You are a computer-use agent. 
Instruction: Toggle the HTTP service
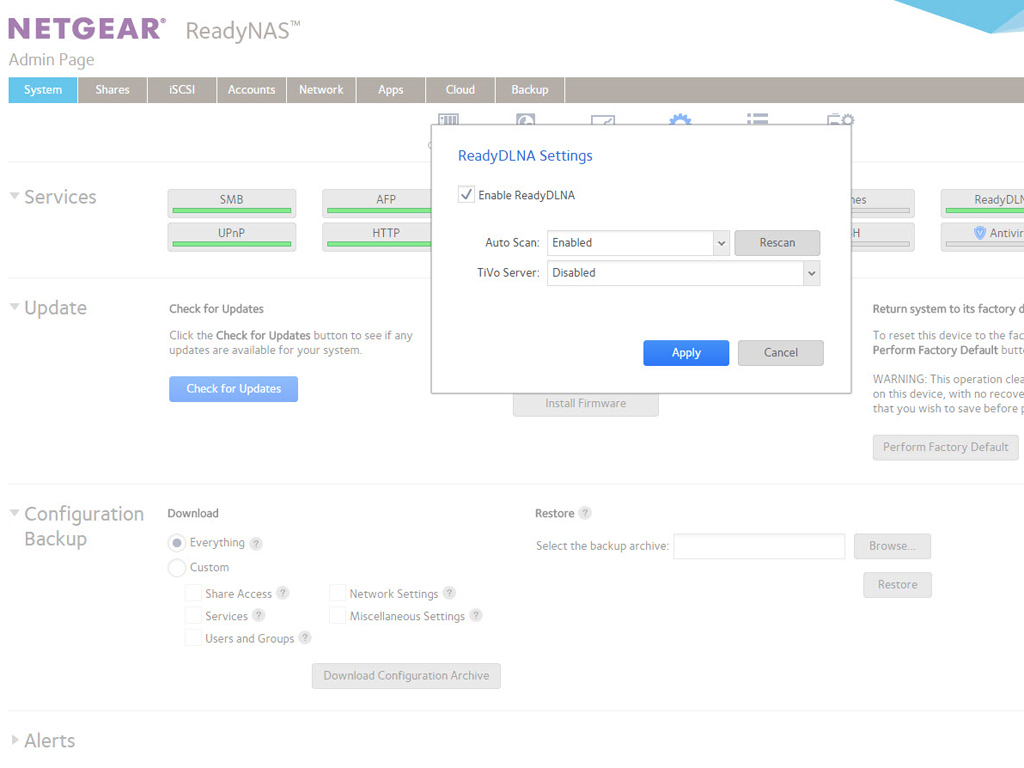click(x=377, y=237)
